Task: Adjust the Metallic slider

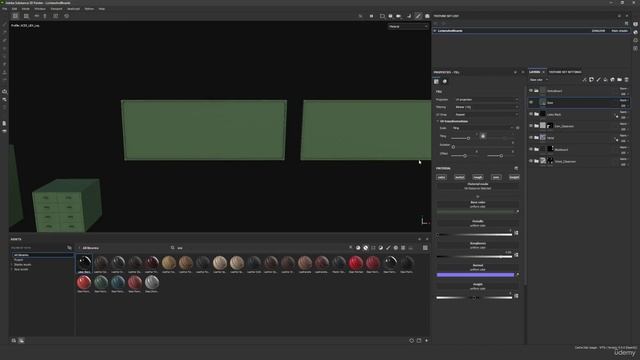Action: [x=474, y=235]
